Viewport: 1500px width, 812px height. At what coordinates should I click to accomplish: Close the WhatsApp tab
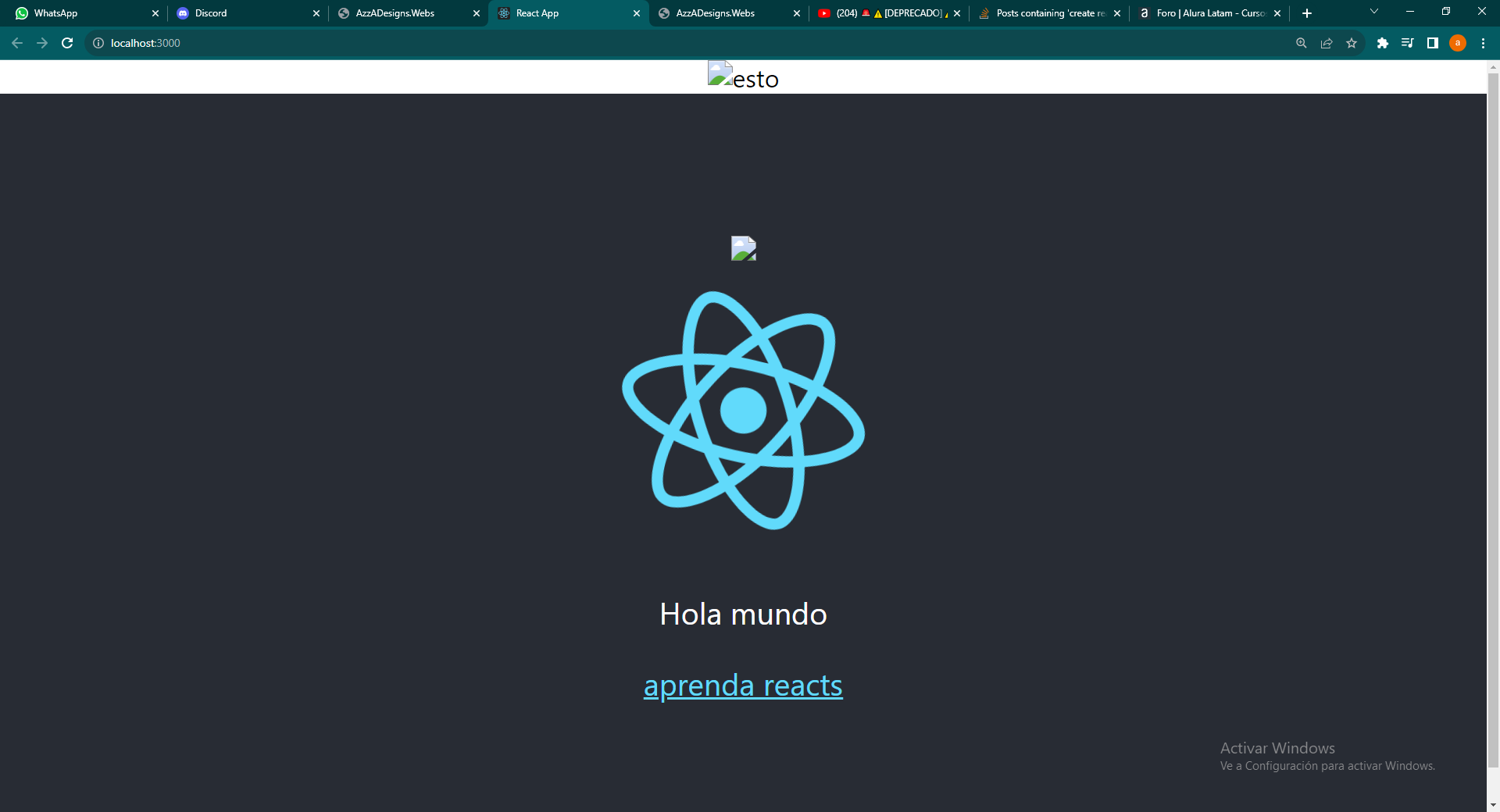coord(155,13)
